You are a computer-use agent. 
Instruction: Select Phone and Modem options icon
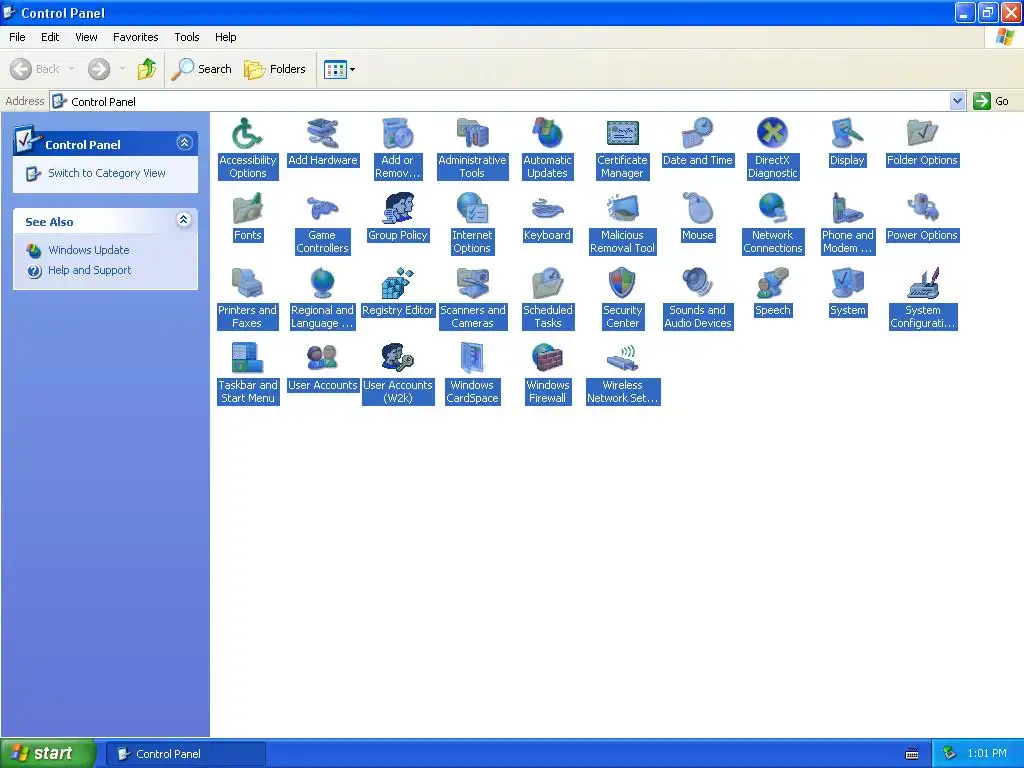click(x=847, y=209)
